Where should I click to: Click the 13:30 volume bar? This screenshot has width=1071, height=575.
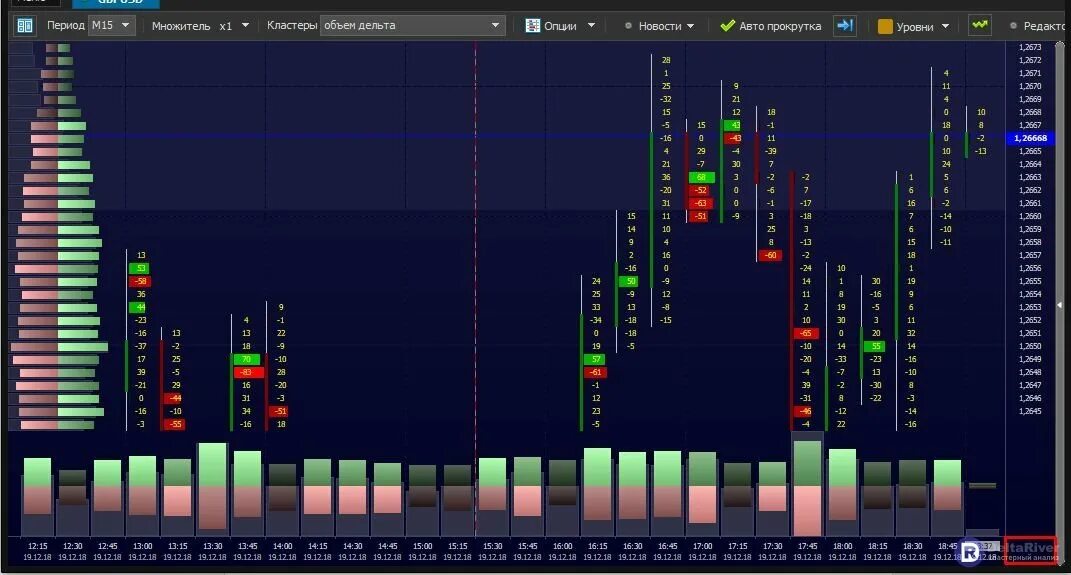212,486
